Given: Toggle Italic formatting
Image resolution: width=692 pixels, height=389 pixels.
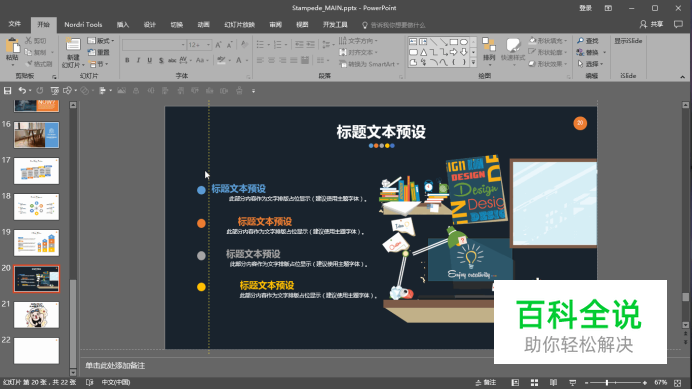Looking at the screenshot, I should click(x=138, y=60).
